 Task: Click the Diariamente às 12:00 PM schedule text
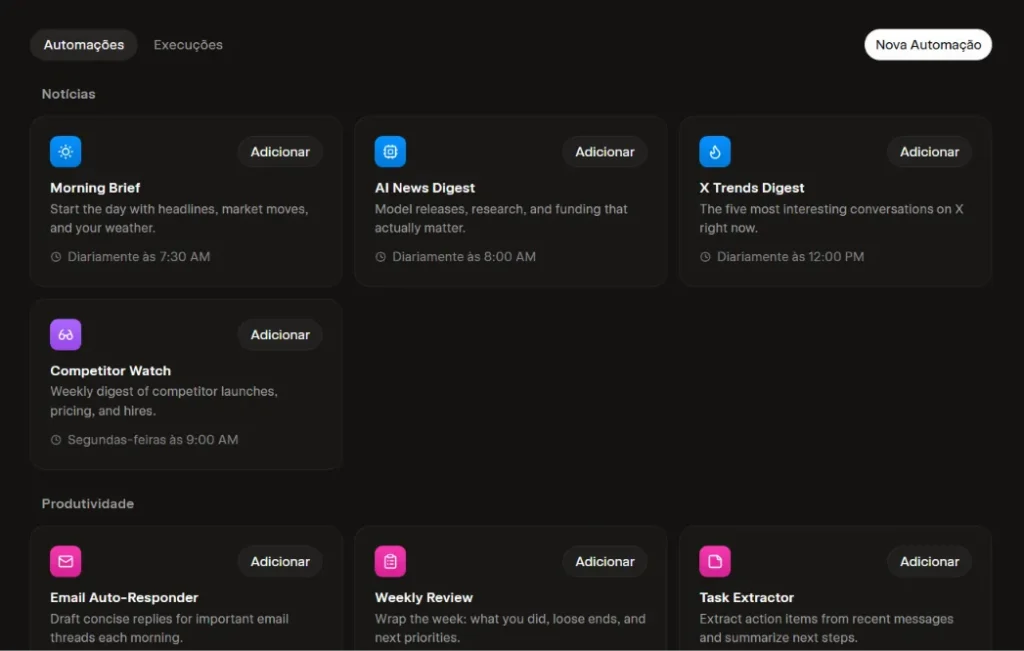[x=790, y=257]
